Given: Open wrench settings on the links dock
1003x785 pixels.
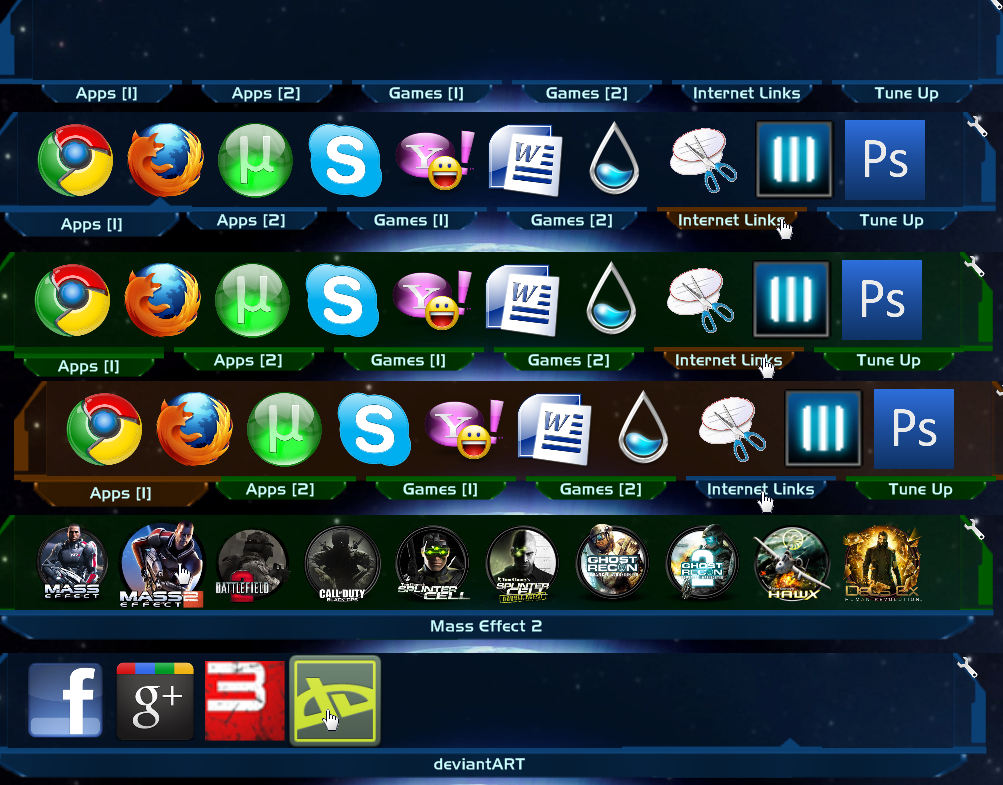Looking at the screenshot, I should [x=967, y=667].
